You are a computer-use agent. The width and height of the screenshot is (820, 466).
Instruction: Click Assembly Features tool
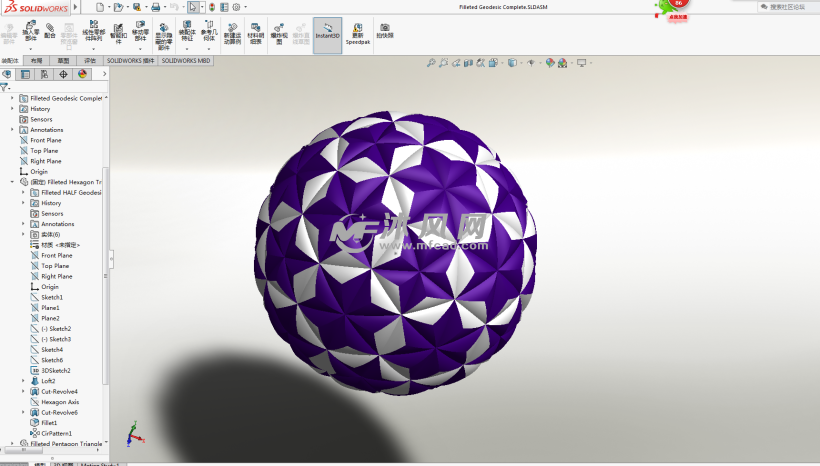tap(187, 31)
